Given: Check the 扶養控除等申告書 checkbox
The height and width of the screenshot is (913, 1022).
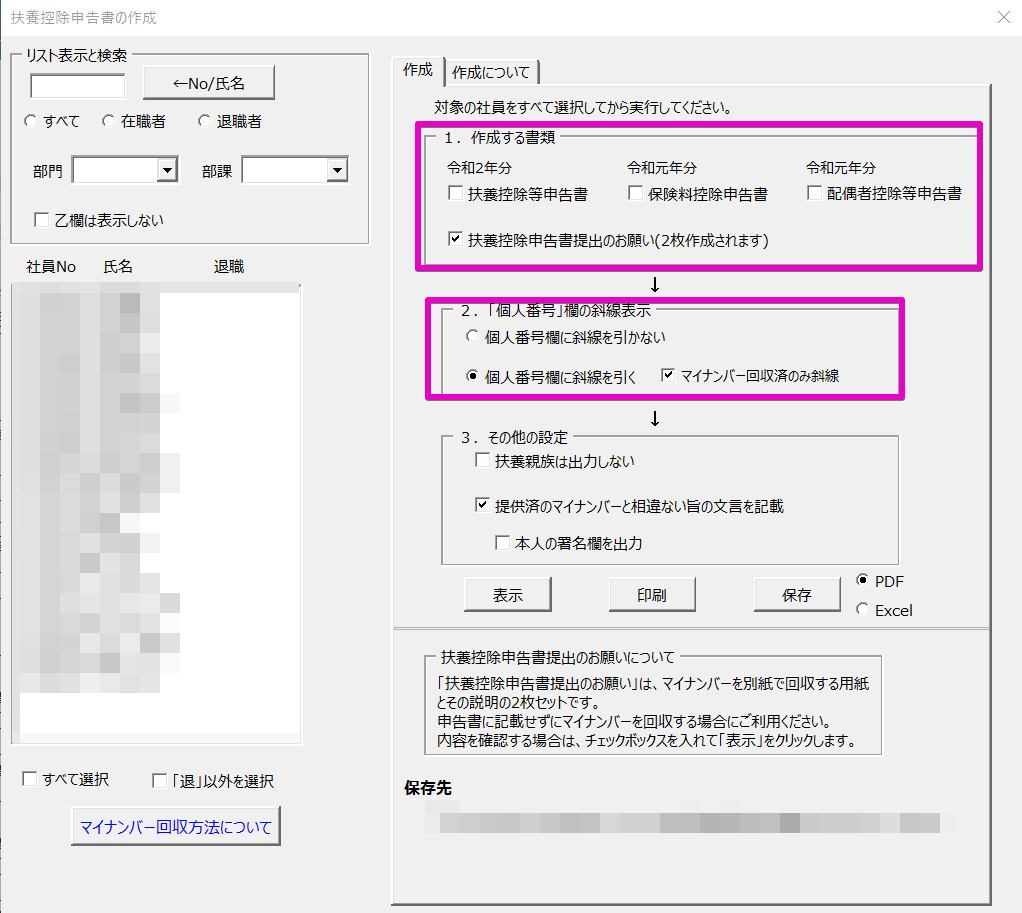Looking at the screenshot, I should pyautogui.click(x=455, y=194).
